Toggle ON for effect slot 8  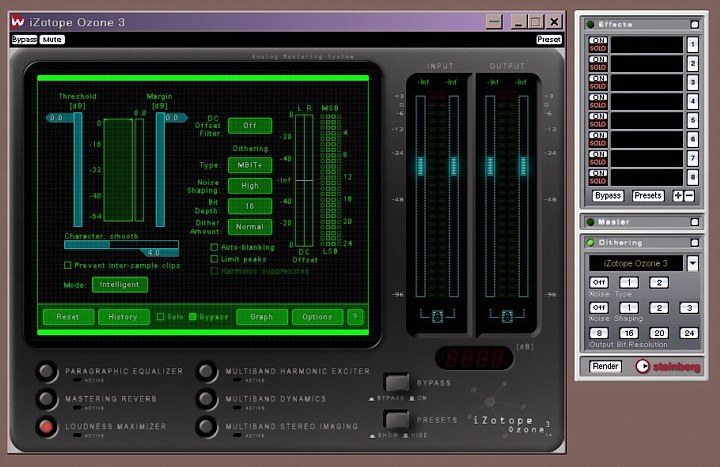598,173
